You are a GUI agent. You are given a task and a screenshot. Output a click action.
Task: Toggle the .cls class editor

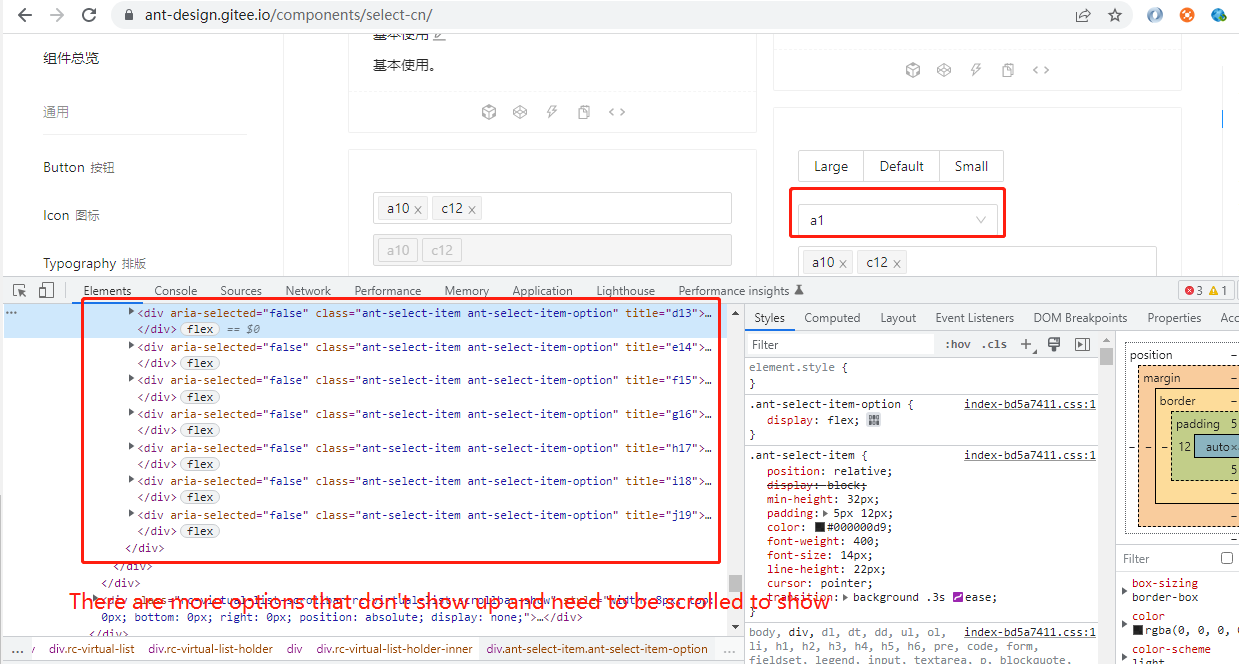point(994,343)
